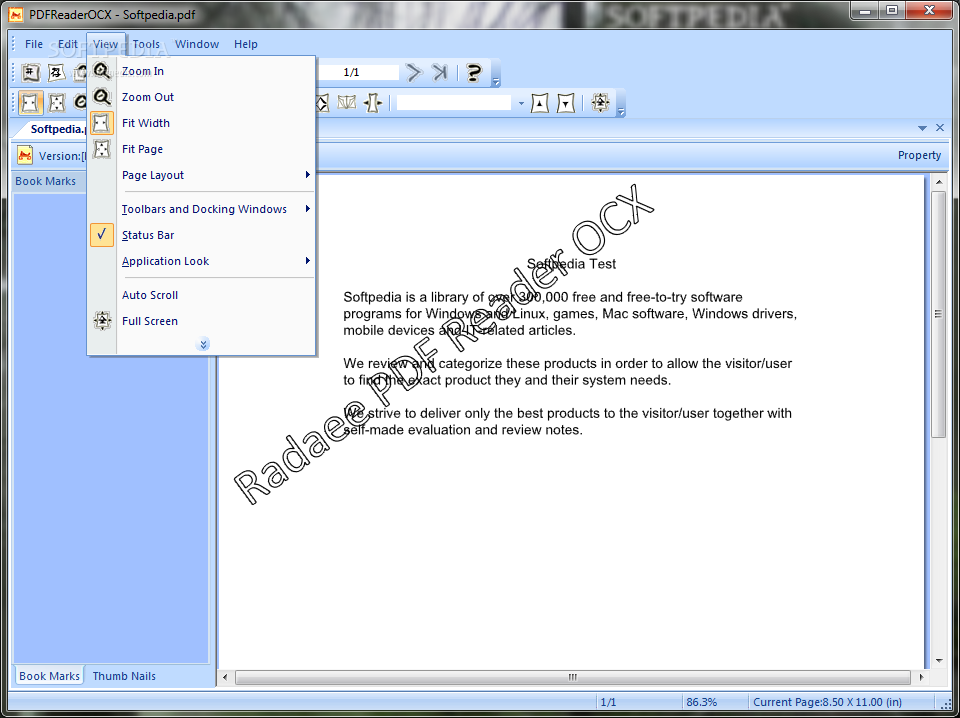
Task: Find previous match with up-arrow icon
Action: (x=539, y=103)
